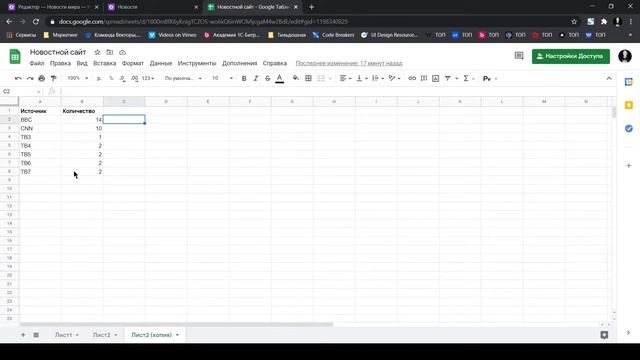Image resolution: width=640 pixels, height=360 pixels.
Task: Activate the paint format tool
Action: pyautogui.click(x=53, y=78)
